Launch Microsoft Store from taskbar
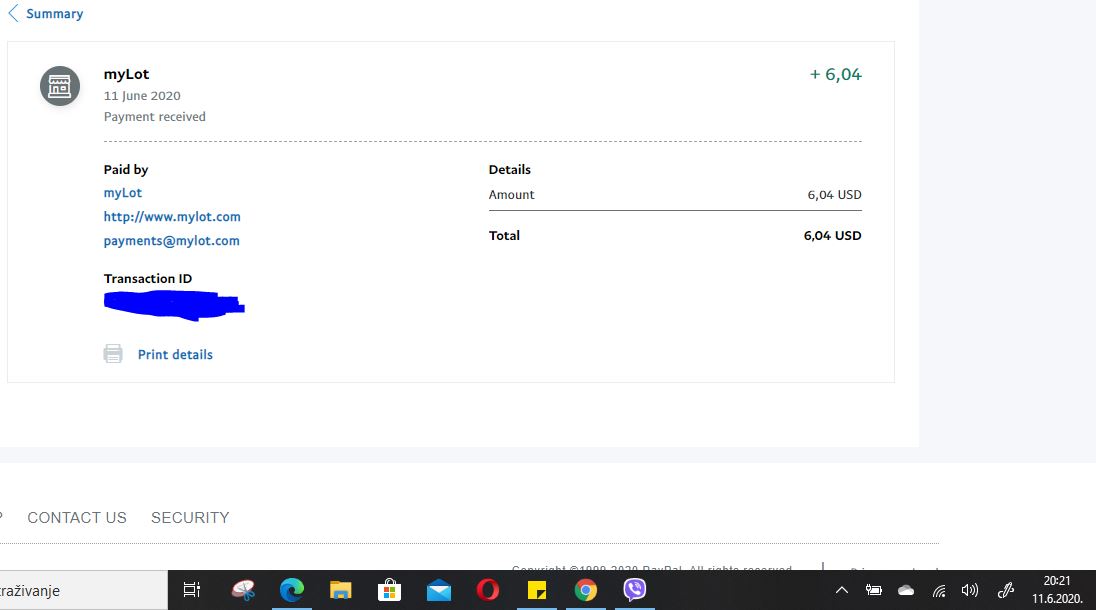The height and width of the screenshot is (610, 1096). pyautogui.click(x=389, y=590)
